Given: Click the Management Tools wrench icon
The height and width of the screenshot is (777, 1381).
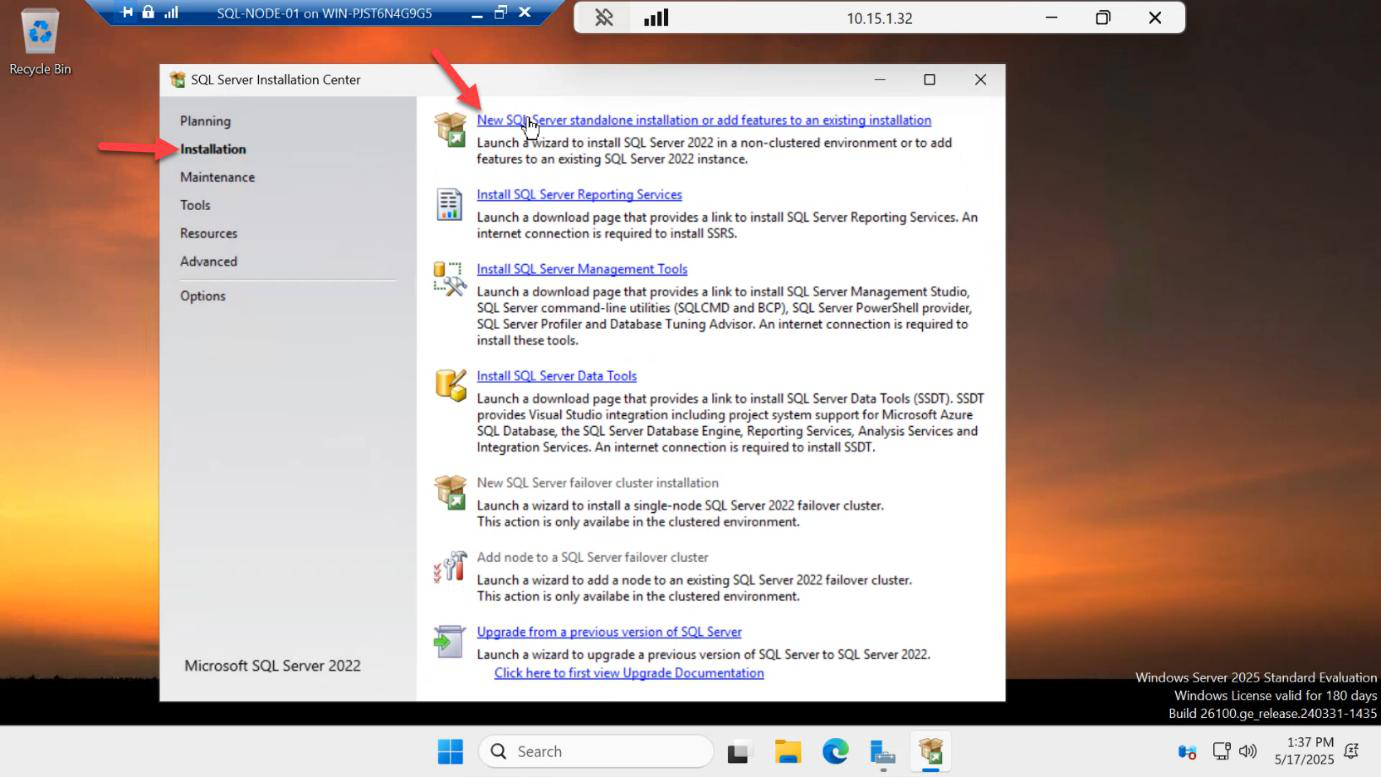Looking at the screenshot, I should pos(450,279).
